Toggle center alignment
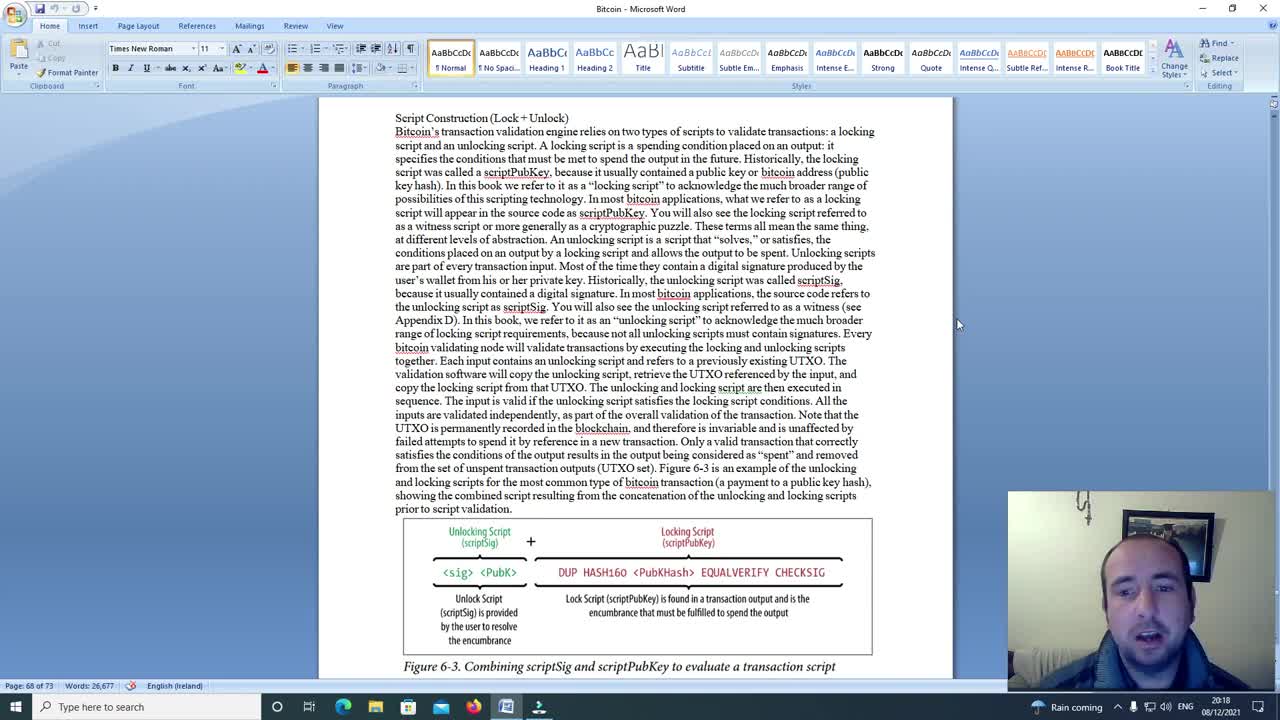This screenshot has height=720, width=1280. click(307, 68)
